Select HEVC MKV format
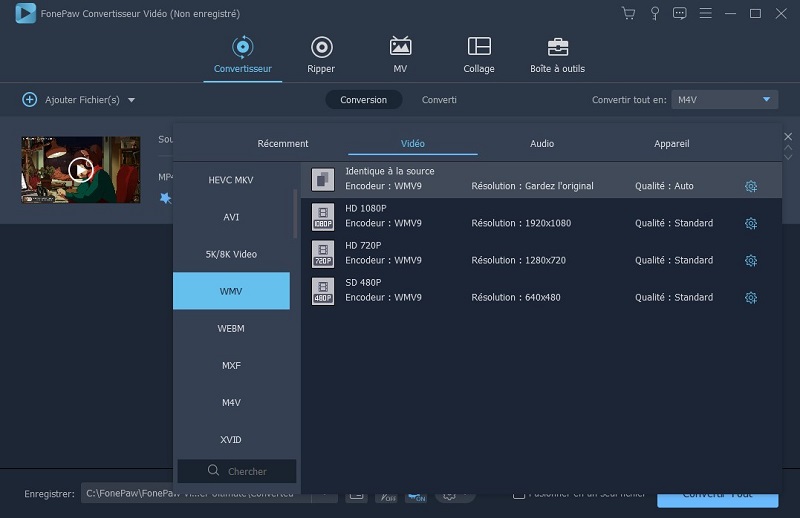Image resolution: width=800 pixels, height=518 pixels. tap(231, 180)
